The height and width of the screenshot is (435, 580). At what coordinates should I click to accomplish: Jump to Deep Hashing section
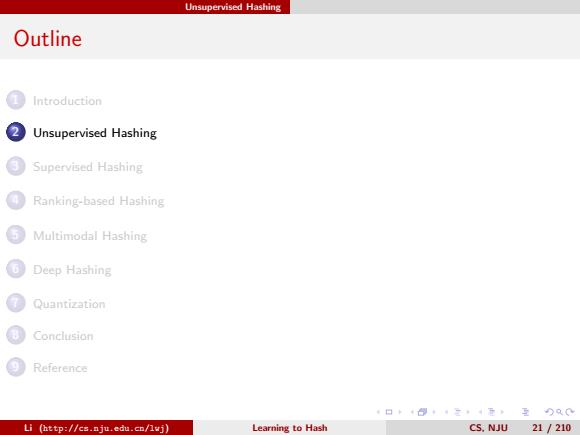(x=72, y=270)
